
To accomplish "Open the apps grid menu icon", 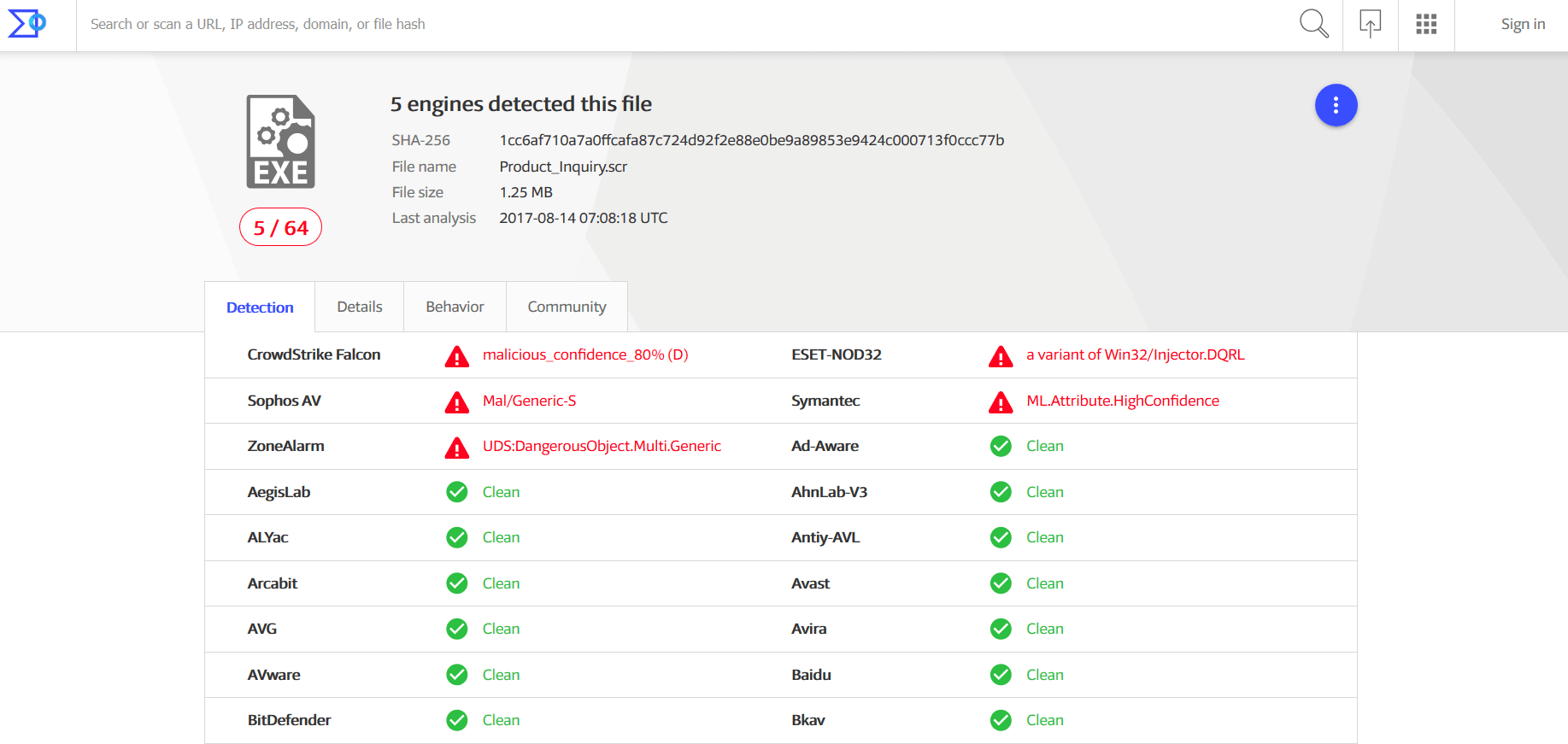I will (x=1426, y=24).
